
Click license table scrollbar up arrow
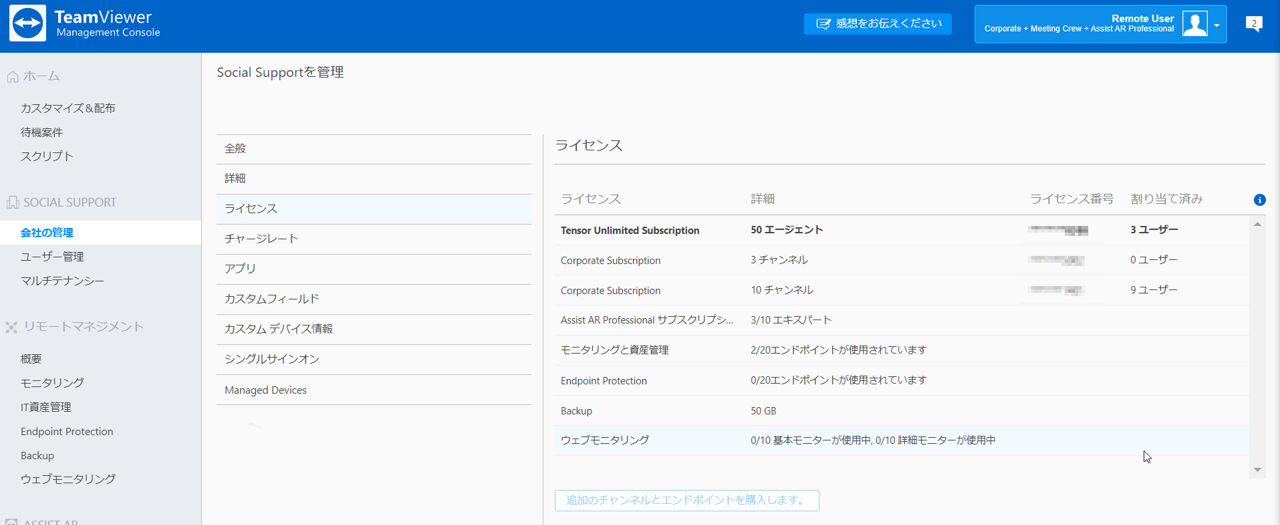click(x=1258, y=223)
